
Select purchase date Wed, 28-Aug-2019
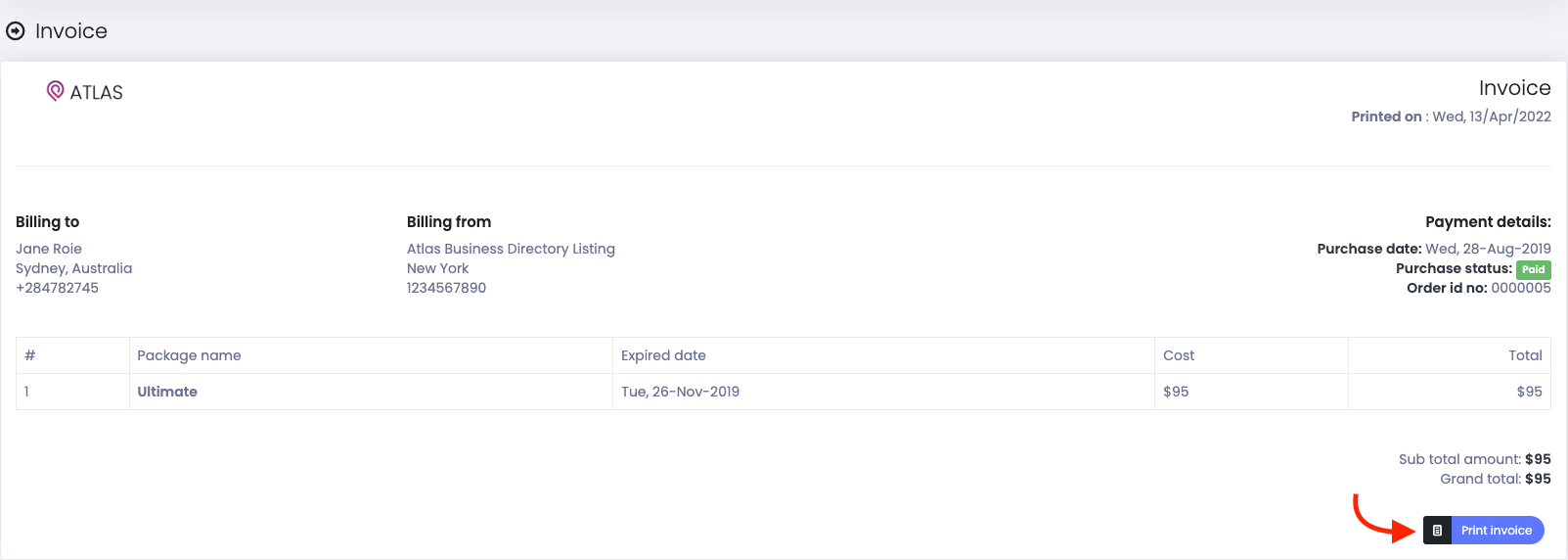tap(1488, 249)
